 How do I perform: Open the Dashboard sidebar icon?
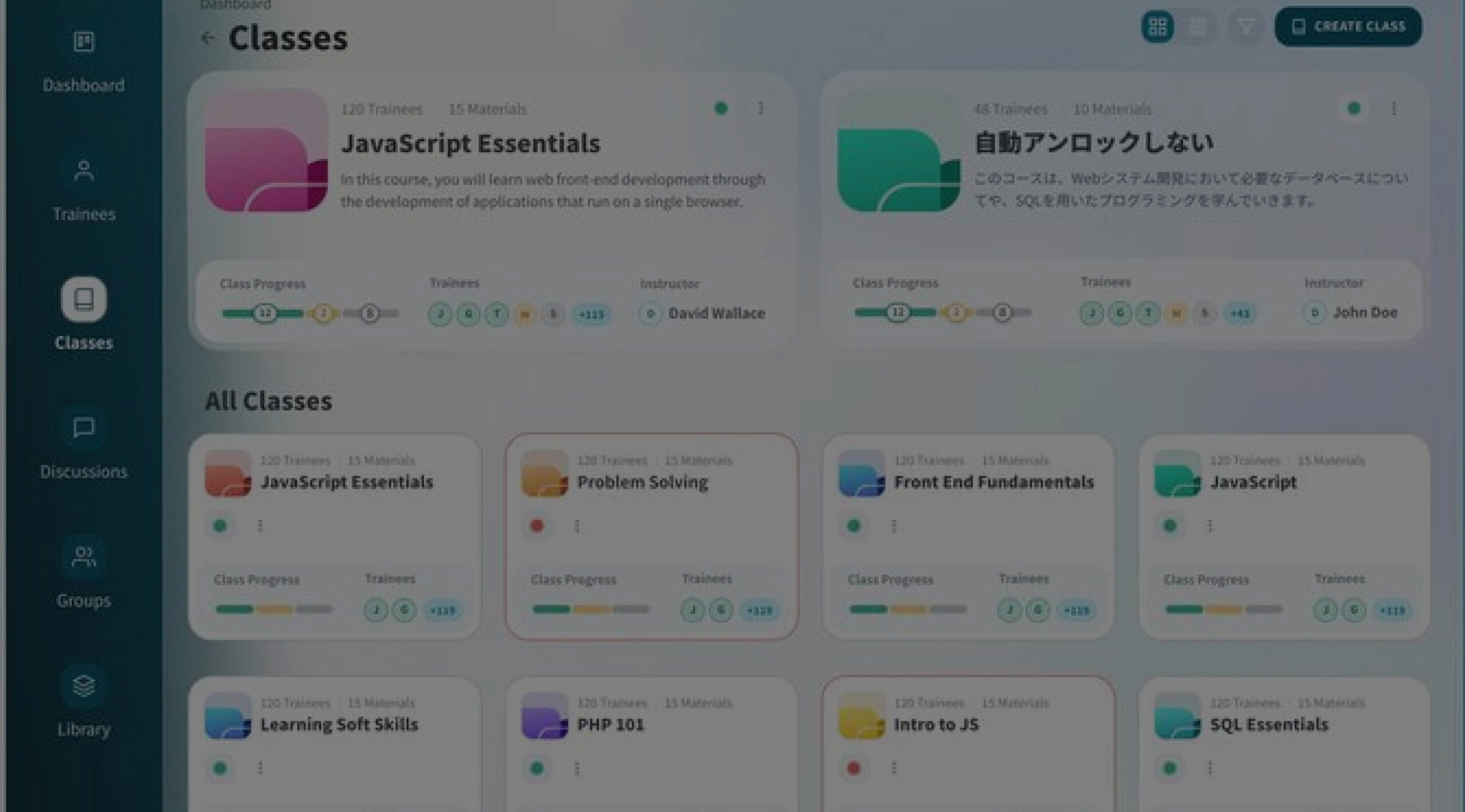pyautogui.click(x=84, y=42)
